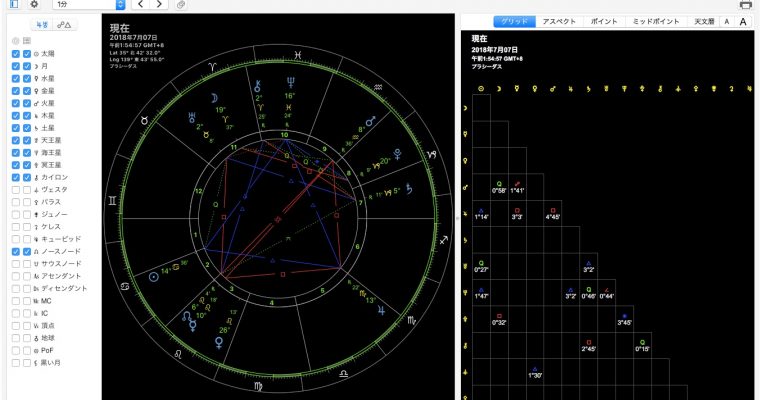The width and height of the screenshot is (760, 400).
Task: Click the 0°15' aspect grid cell
Action: point(642,345)
